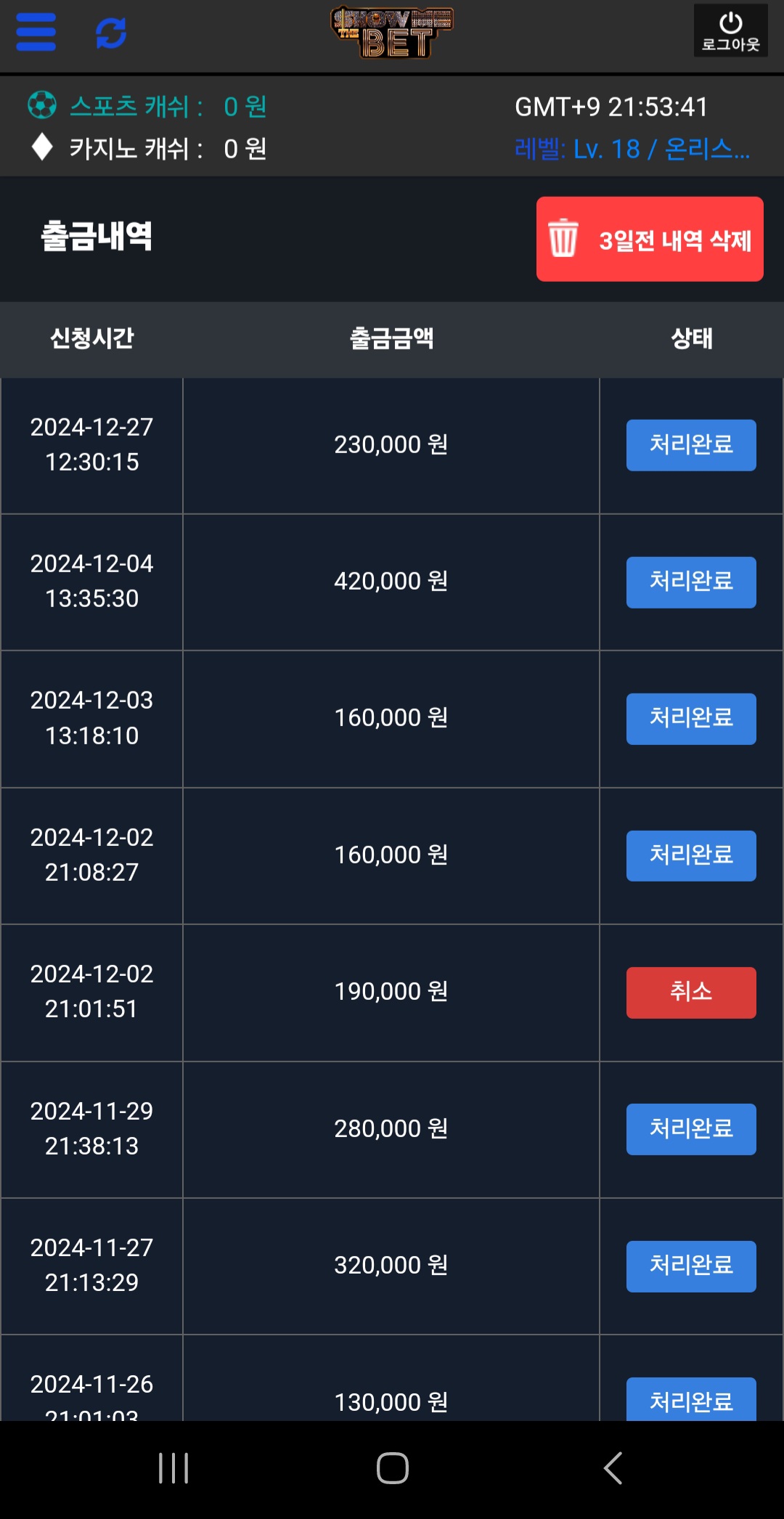Screen dimensions: 784x1519
Task: Open the 레벨 Lv. 18 link
Action: click(632, 149)
